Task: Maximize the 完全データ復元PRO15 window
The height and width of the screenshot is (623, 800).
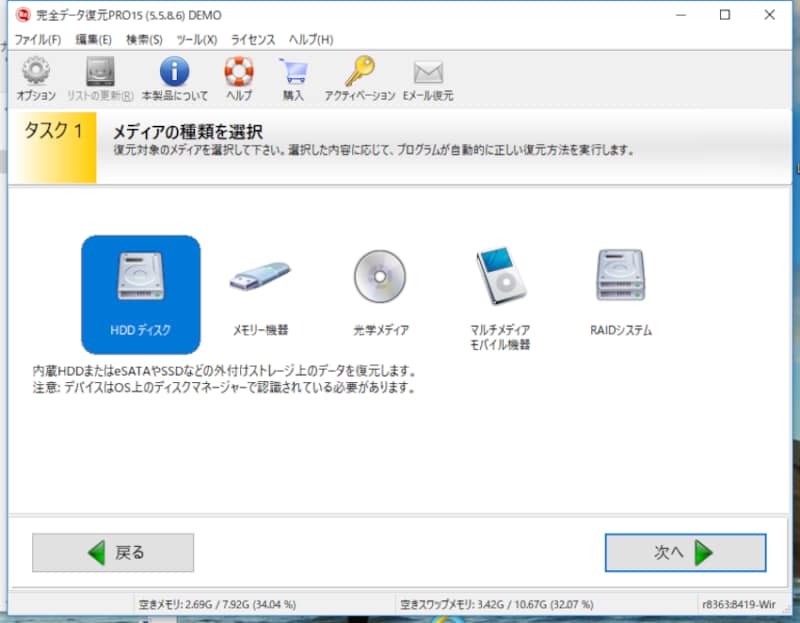Action: coord(724,15)
